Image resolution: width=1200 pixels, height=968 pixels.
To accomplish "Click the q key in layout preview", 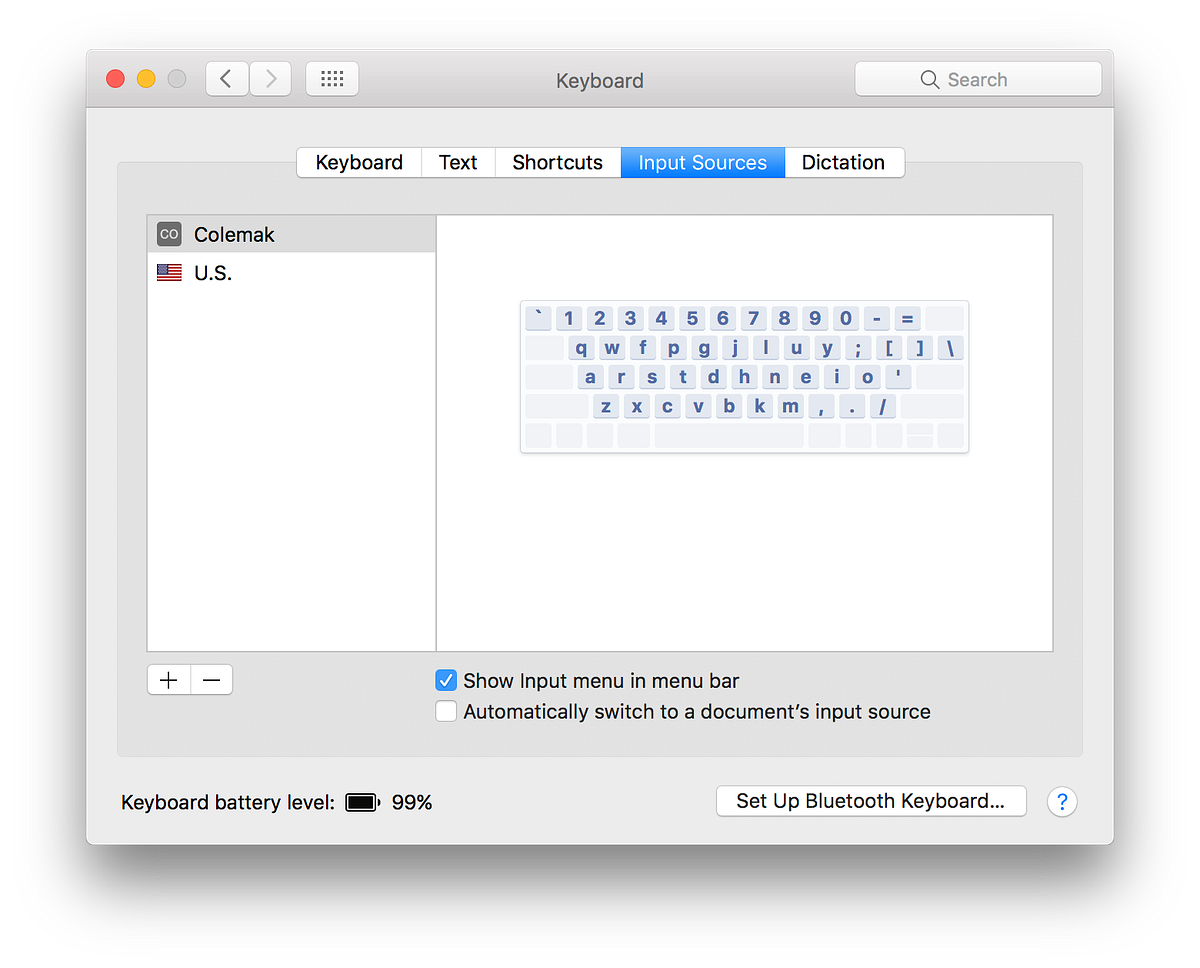I will (x=581, y=347).
